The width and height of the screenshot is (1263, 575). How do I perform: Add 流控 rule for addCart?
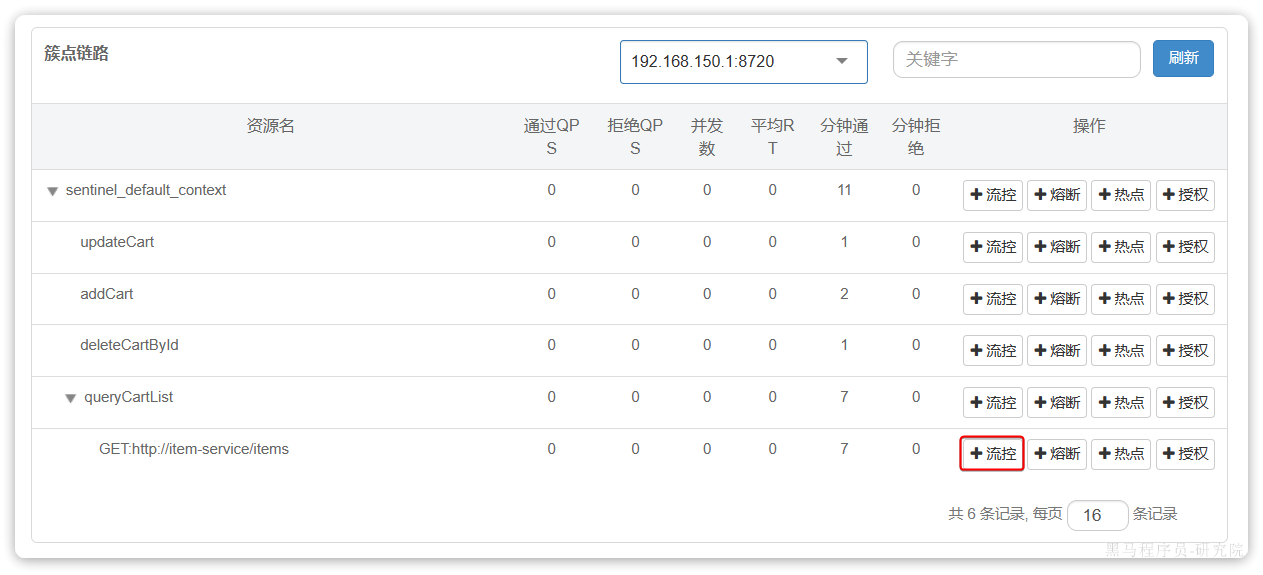[992, 299]
